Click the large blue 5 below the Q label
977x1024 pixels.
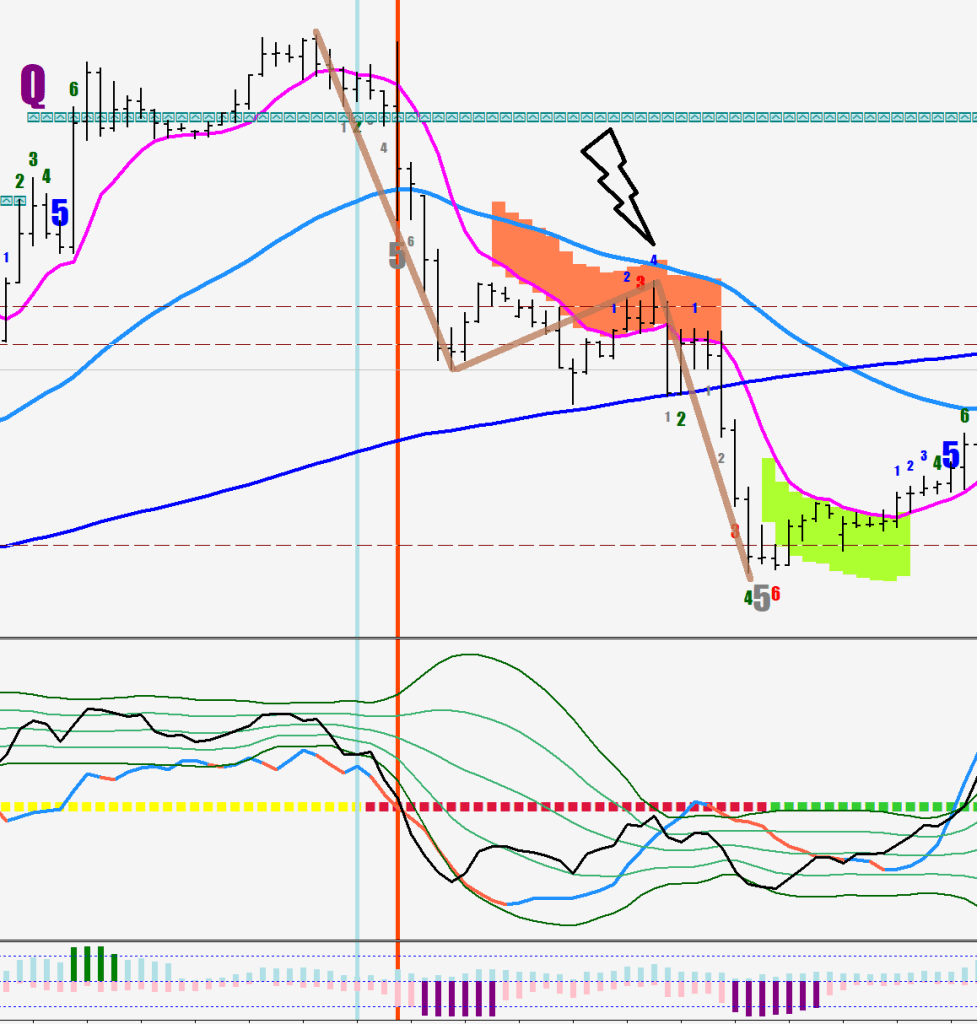click(x=60, y=213)
